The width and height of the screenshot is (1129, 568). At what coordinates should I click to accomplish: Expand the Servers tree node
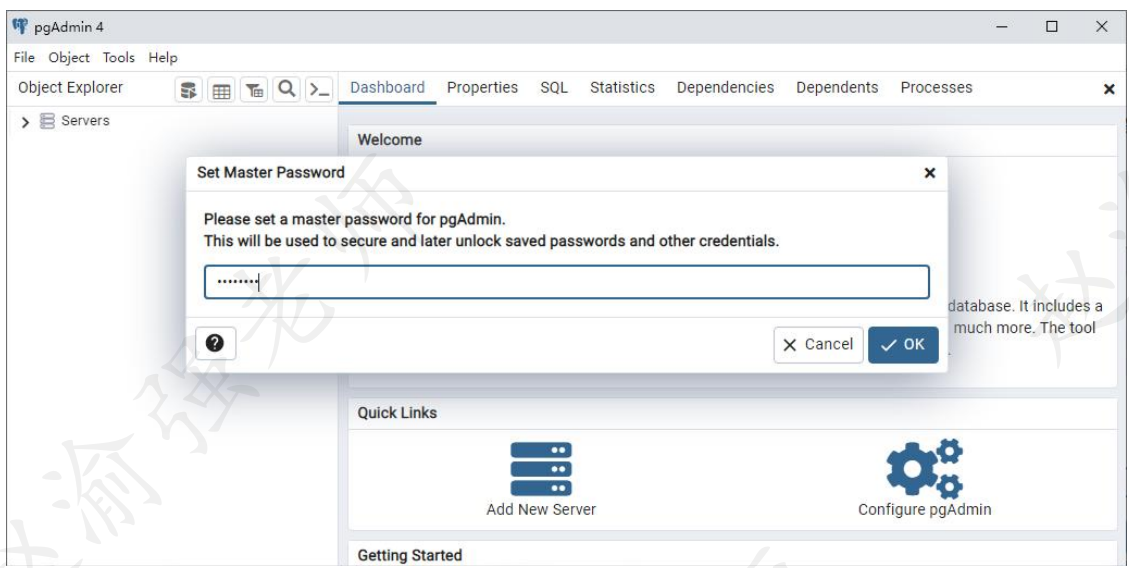click(25, 122)
